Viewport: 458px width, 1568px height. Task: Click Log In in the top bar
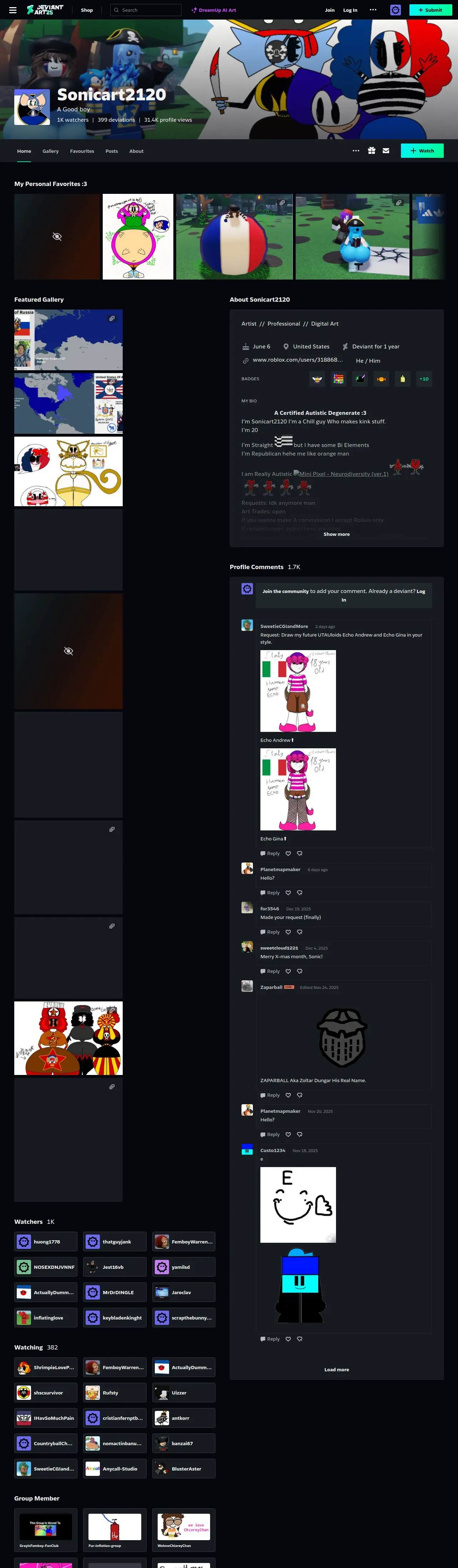point(350,10)
